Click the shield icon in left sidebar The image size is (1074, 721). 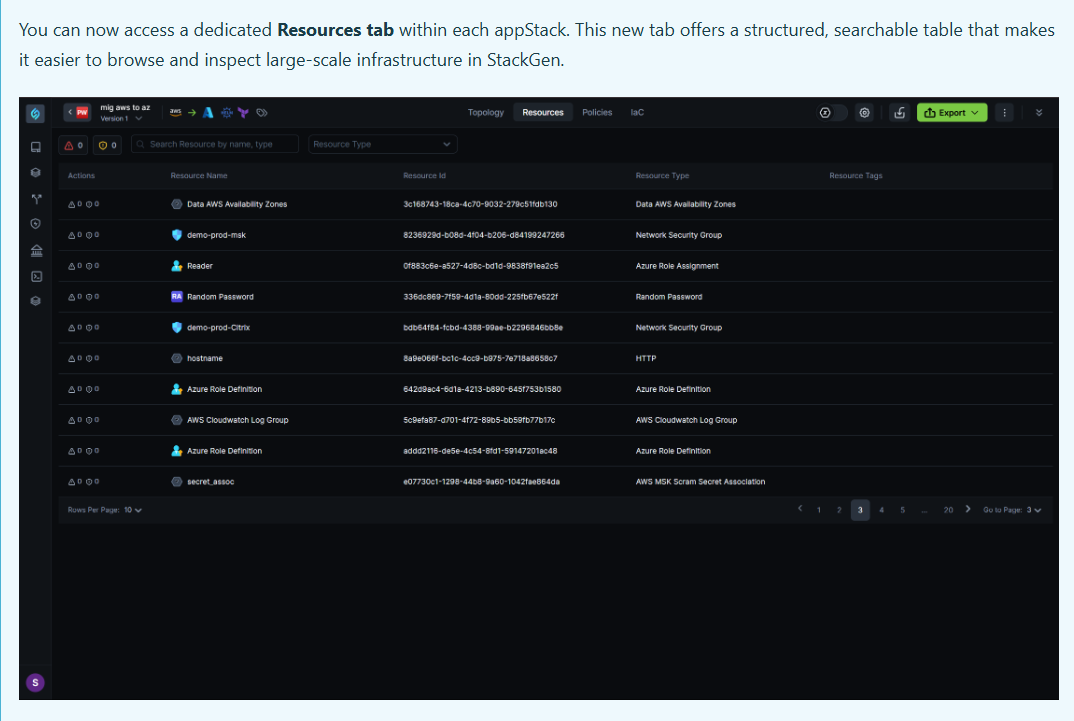click(36, 224)
